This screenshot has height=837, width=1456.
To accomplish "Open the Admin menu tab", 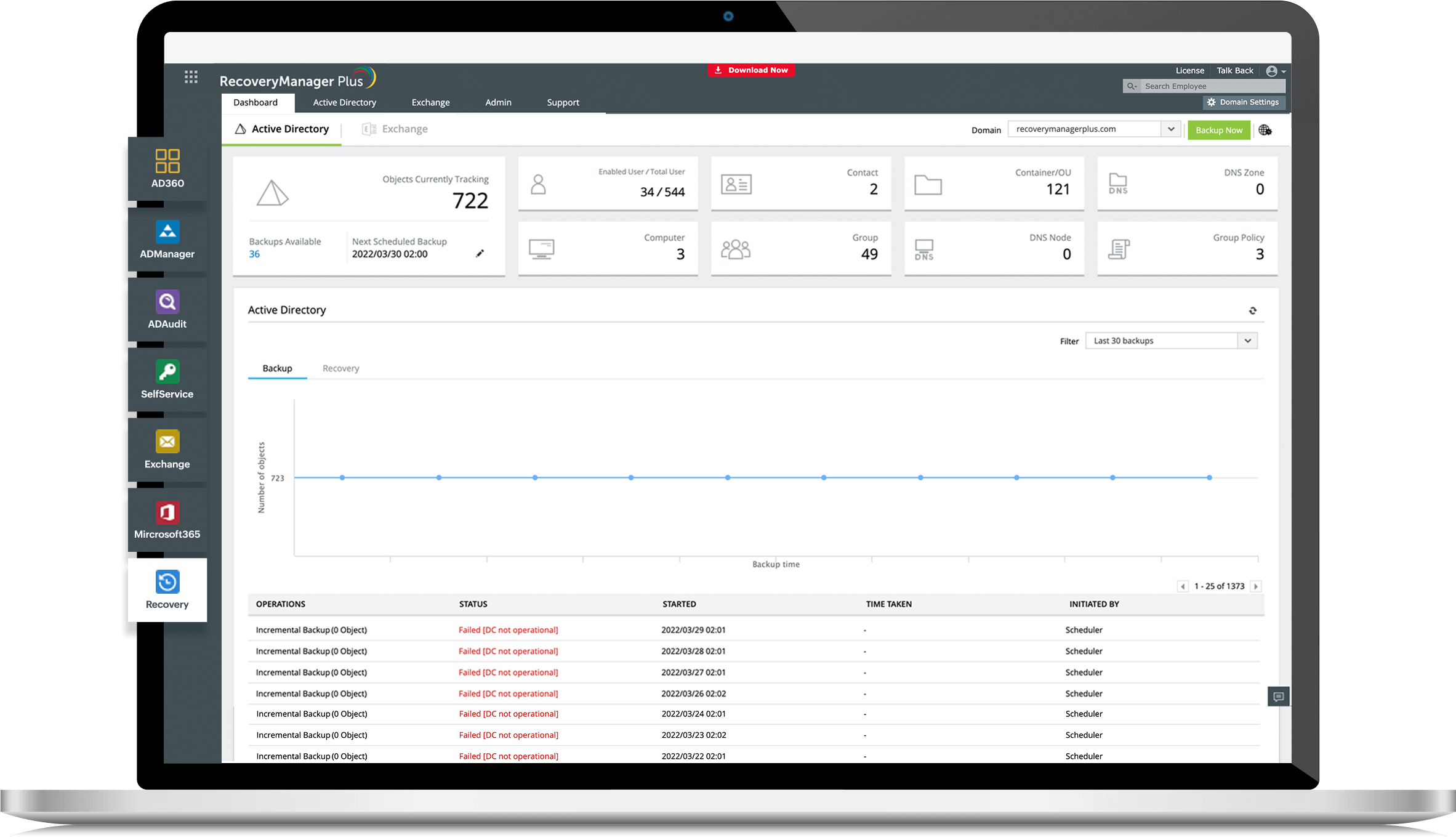I will click(498, 102).
